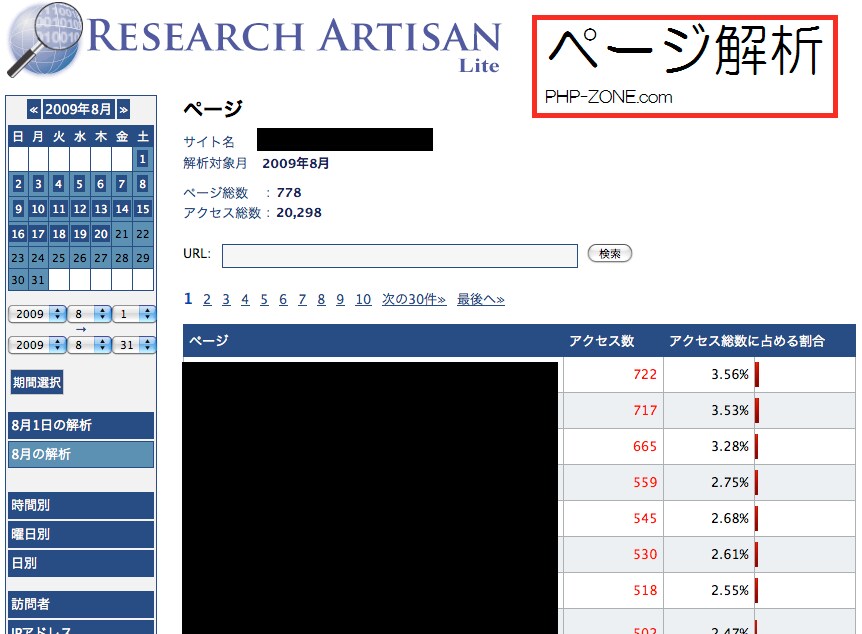Open the start day 1 dropdown
Viewport: 862px width, 634px height.
(134, 314)
